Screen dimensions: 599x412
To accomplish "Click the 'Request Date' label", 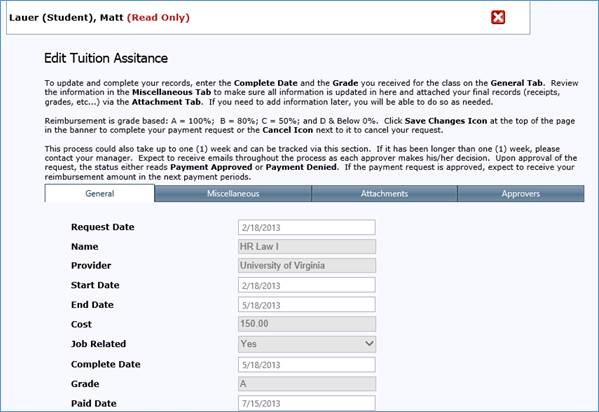I will point(102,227).
